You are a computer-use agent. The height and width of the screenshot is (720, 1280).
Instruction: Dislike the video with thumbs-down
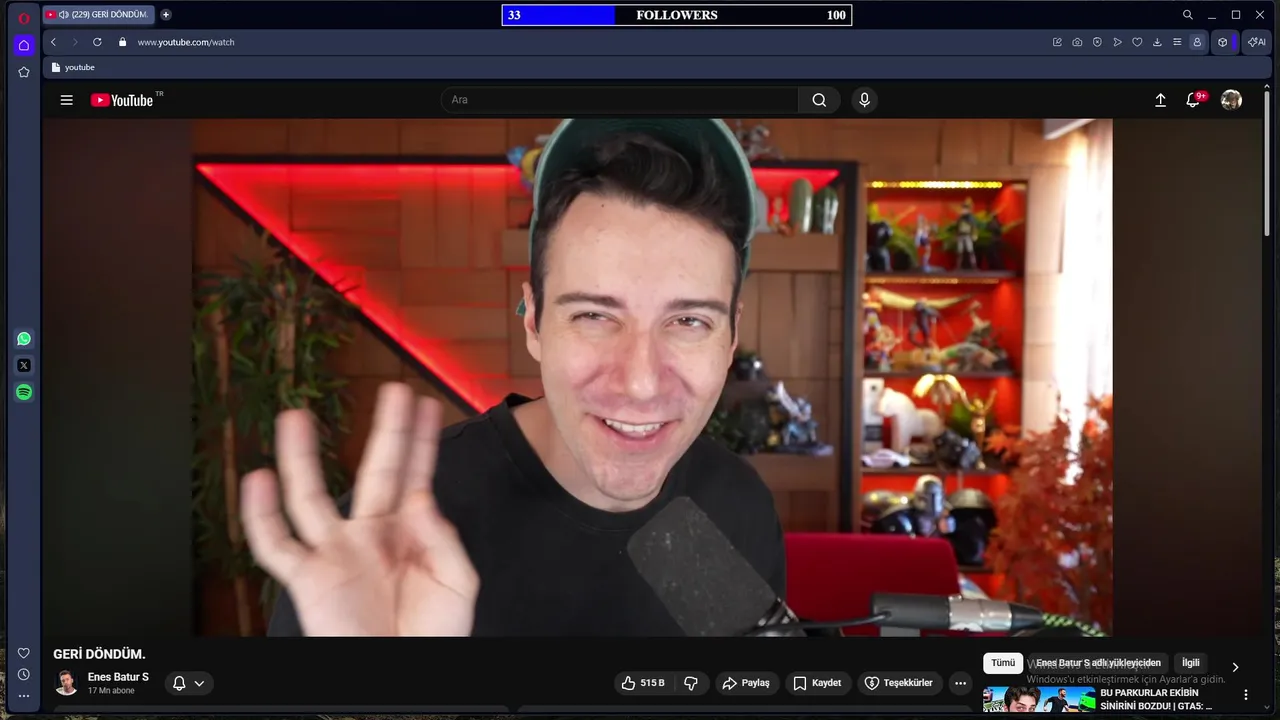coord(691,683)
